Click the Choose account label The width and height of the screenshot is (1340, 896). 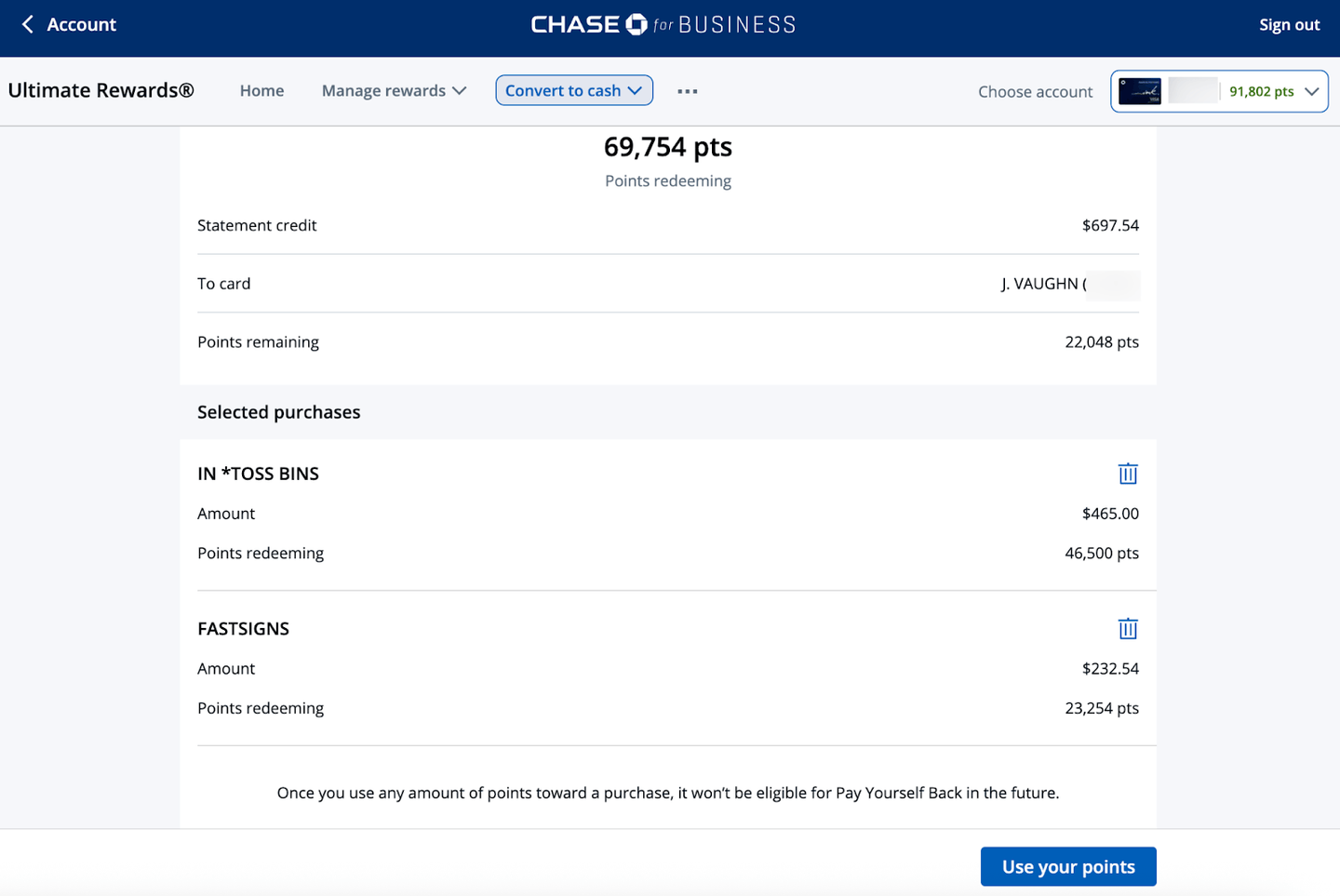[1035, 91]
